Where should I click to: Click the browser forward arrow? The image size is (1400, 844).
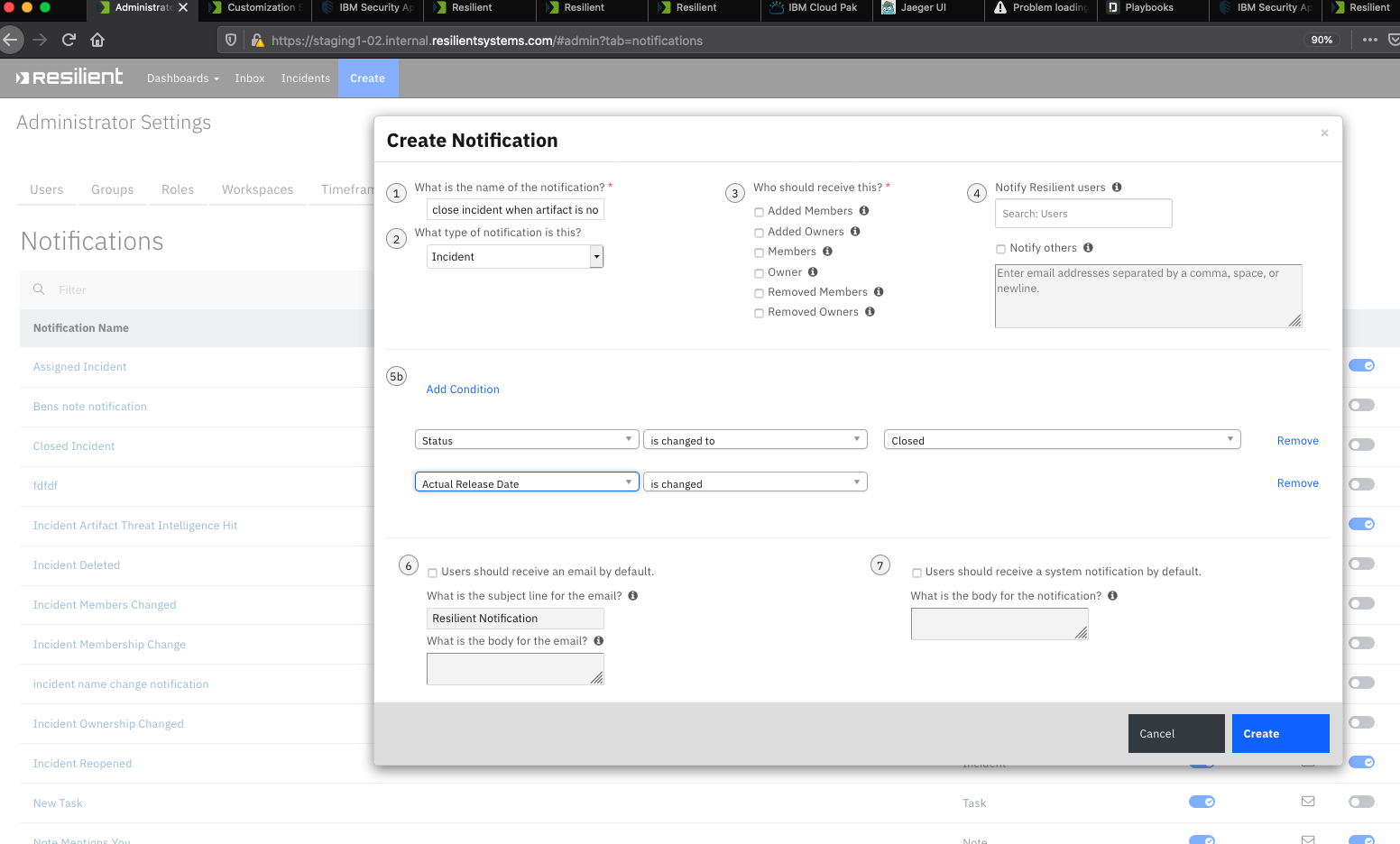pyautogui.click(x=39, y=40)
